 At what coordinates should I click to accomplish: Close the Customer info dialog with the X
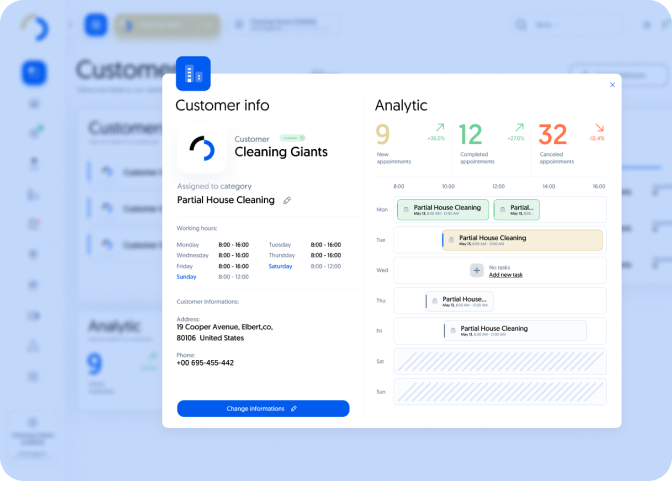(x=612, y=85)
